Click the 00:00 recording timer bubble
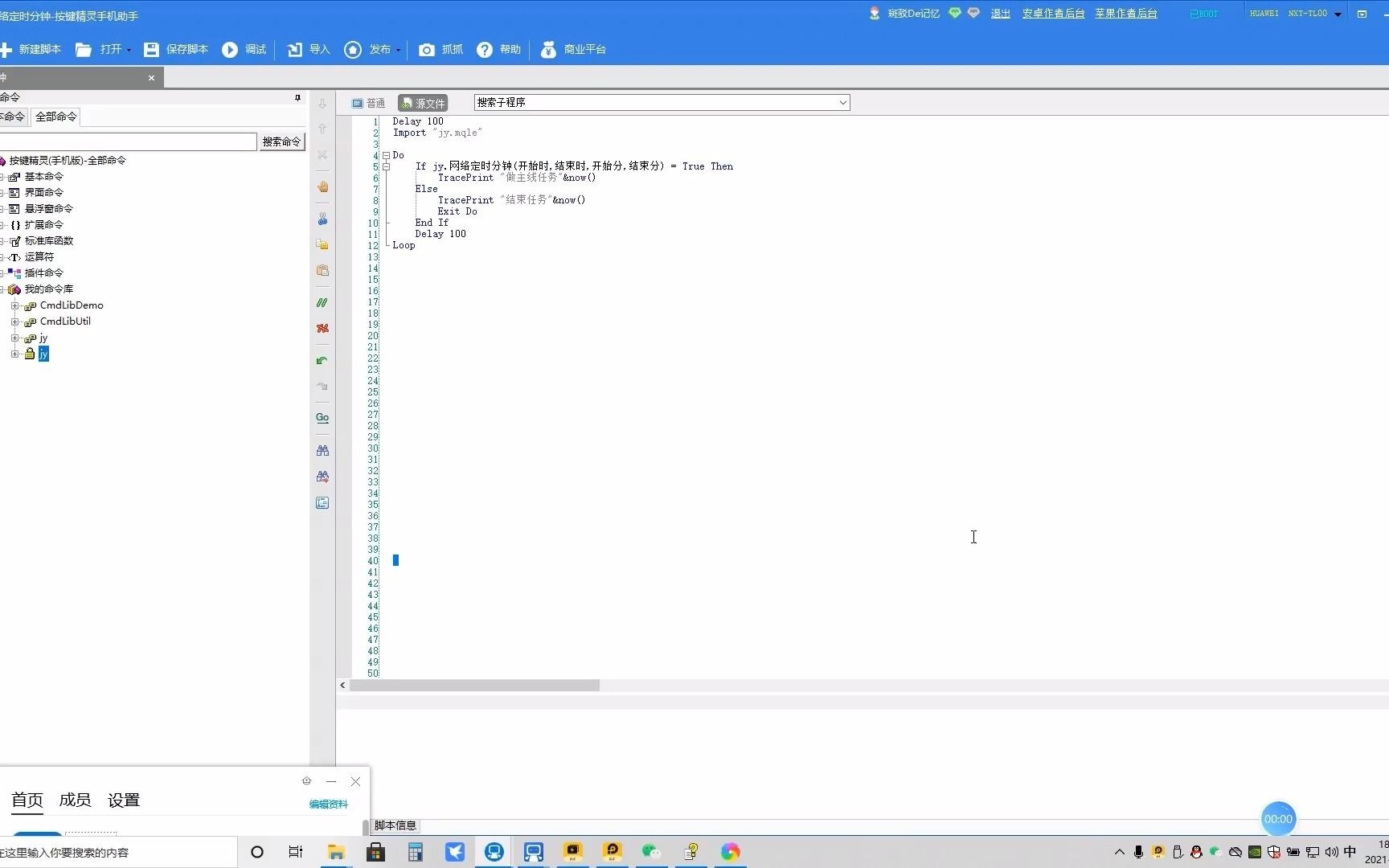This screenshot has width=1389, height=868. coord(1278,819)
